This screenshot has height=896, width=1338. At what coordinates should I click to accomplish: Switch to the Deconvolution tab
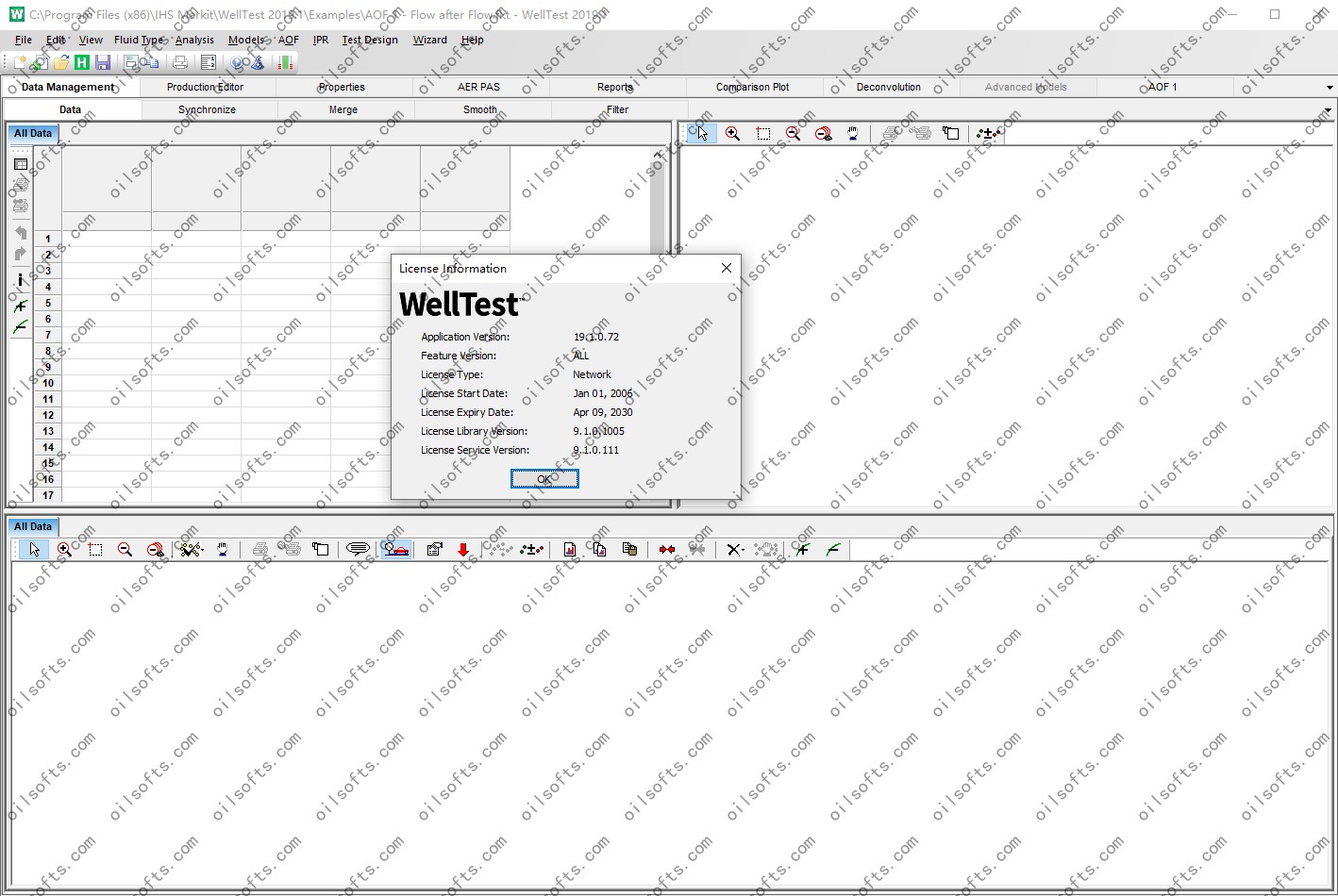(x=889, y=87)
